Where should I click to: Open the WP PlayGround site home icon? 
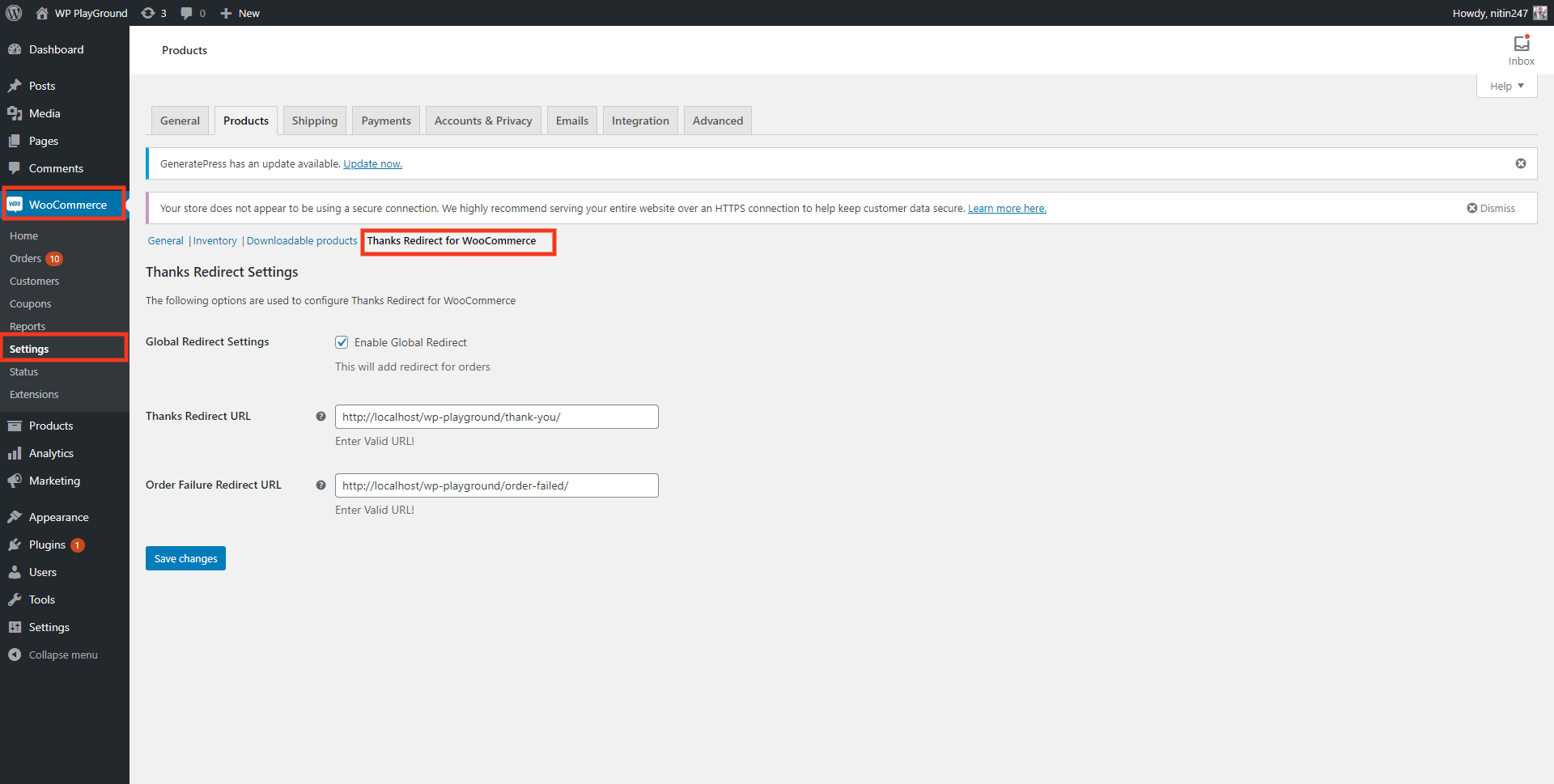click(x=42, y=13)
